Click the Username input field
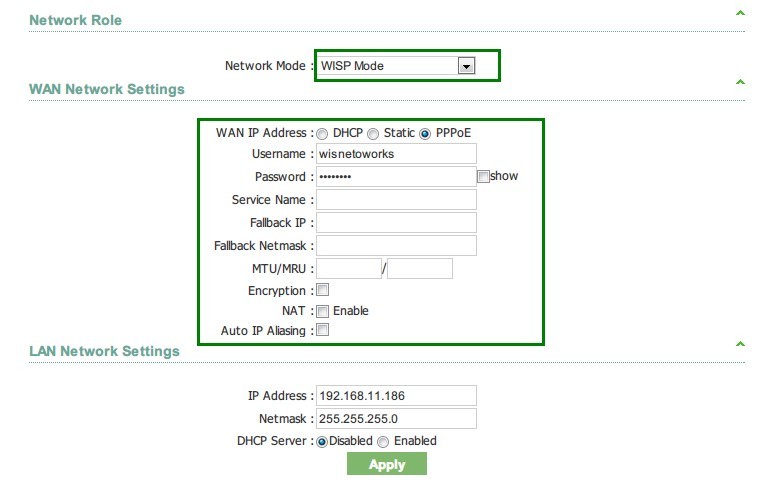 click(x=396, y=154)
